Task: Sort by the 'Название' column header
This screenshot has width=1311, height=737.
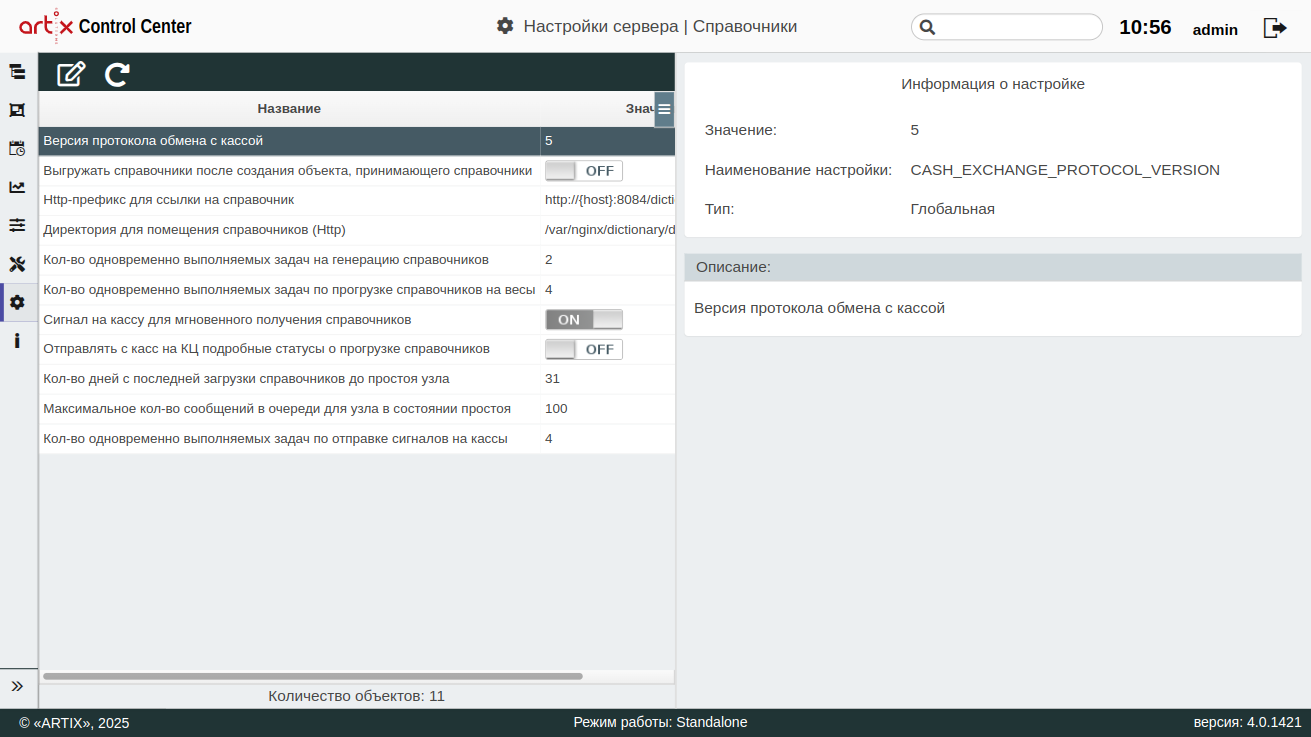Action: 289,109
